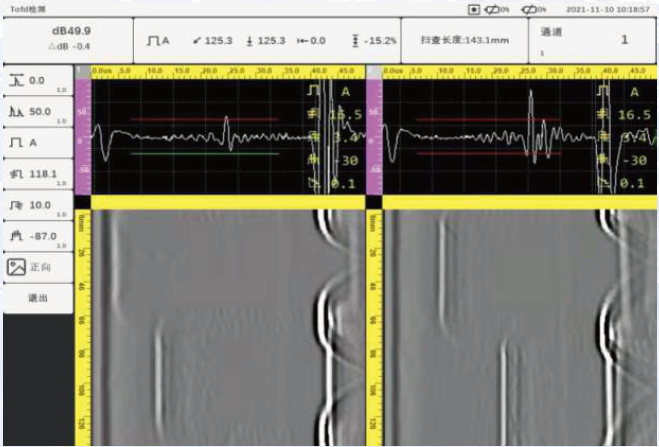659x447 pixels.
Task: Select the range 50.0 sidebar item
Action: (38, 111)
